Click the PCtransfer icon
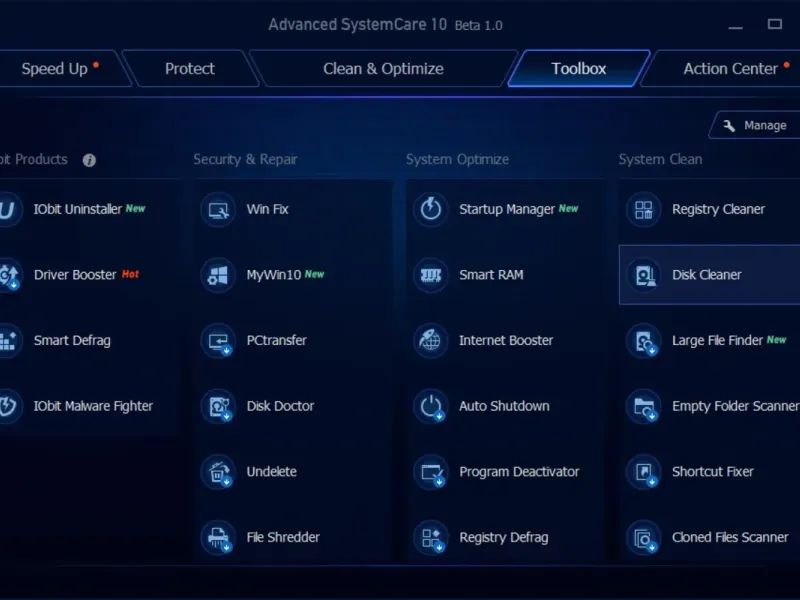Screen dimensions: 800x600 pos(218,340)
